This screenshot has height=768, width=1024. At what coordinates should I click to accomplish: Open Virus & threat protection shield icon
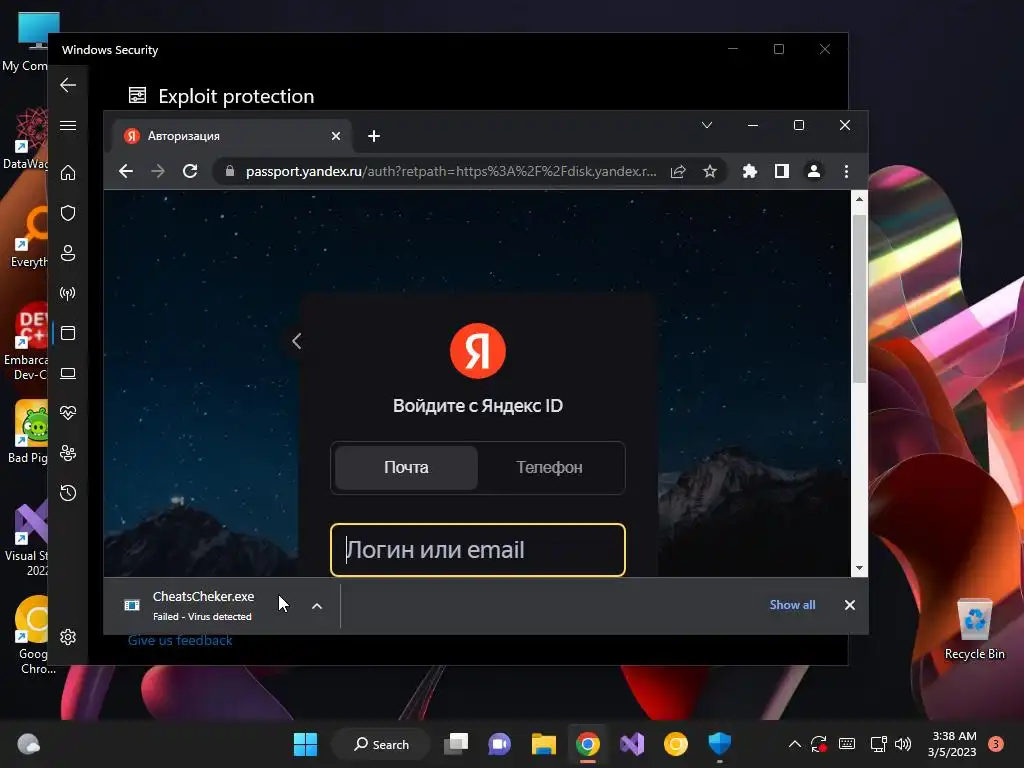click(68, 213)
